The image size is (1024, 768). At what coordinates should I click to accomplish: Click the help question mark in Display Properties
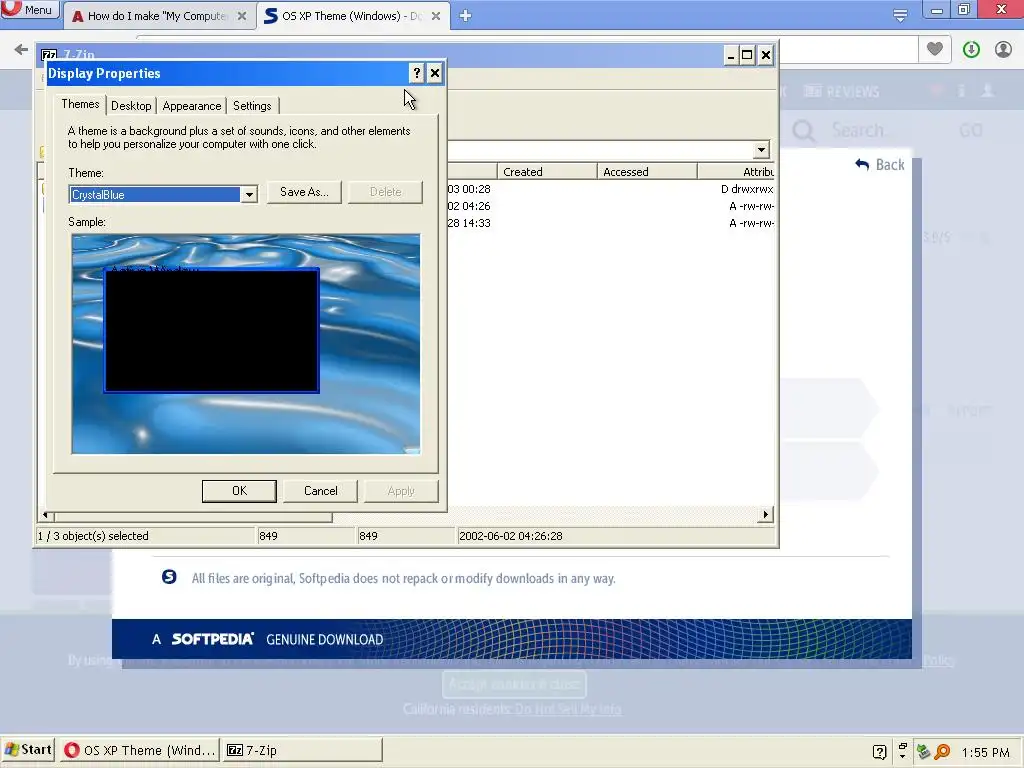[x=417, y=73]
